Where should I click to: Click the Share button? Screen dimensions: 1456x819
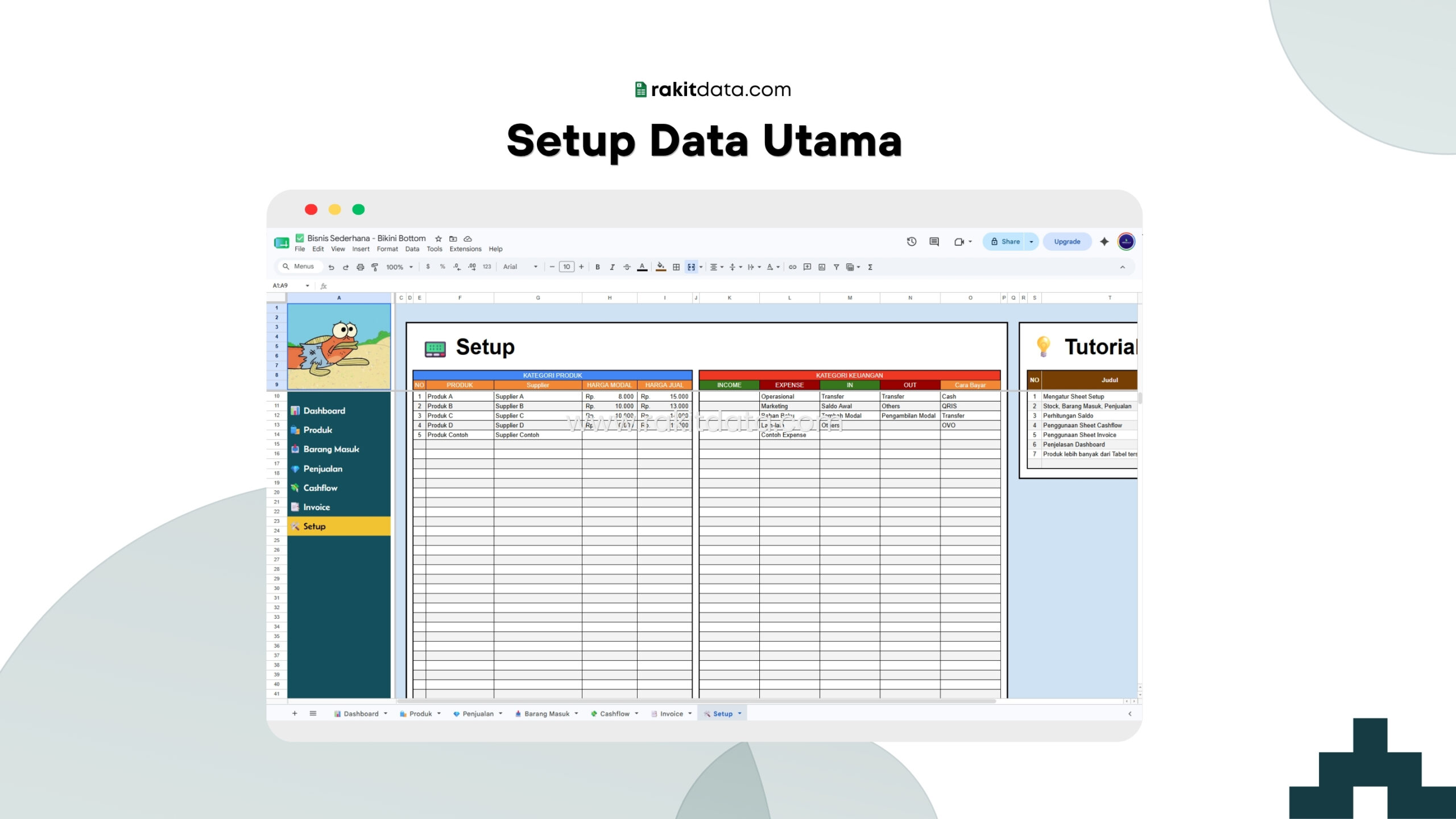coord(1005,242)
